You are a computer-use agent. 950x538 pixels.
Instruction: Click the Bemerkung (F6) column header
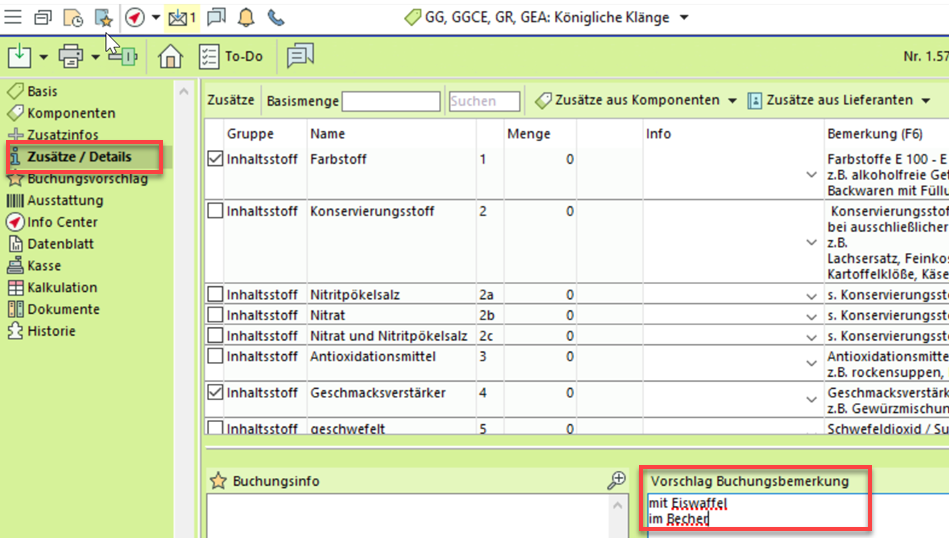tap(874, 134)
